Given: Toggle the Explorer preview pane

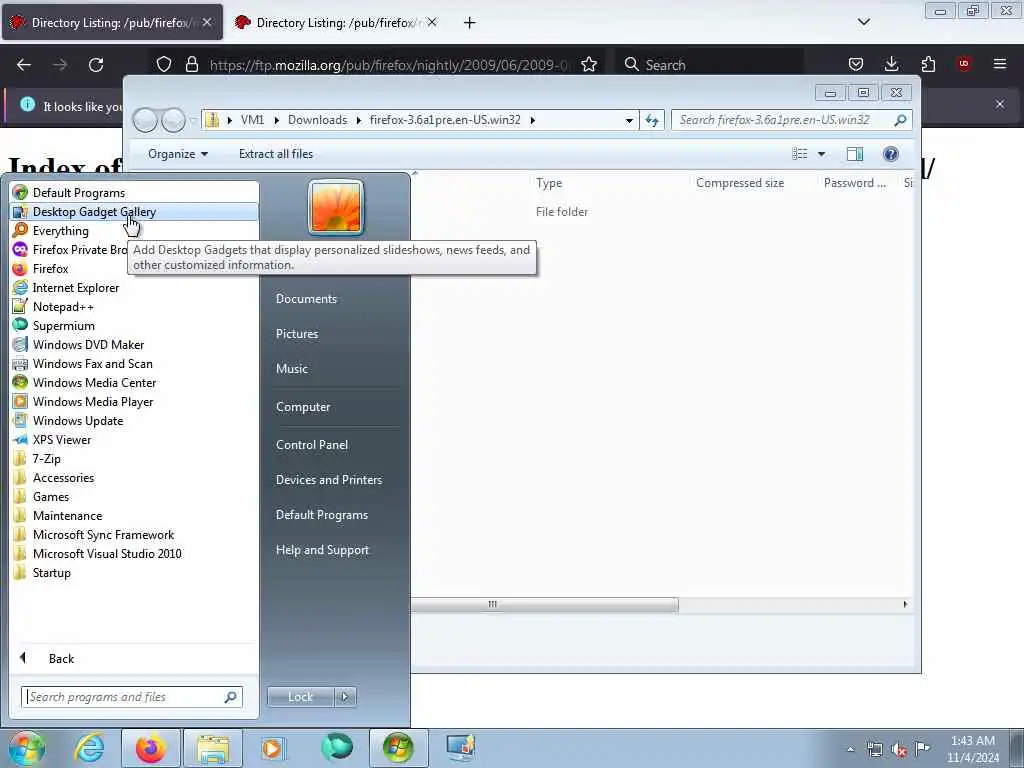Looking at the screenshot, I should tap(855, 154).
